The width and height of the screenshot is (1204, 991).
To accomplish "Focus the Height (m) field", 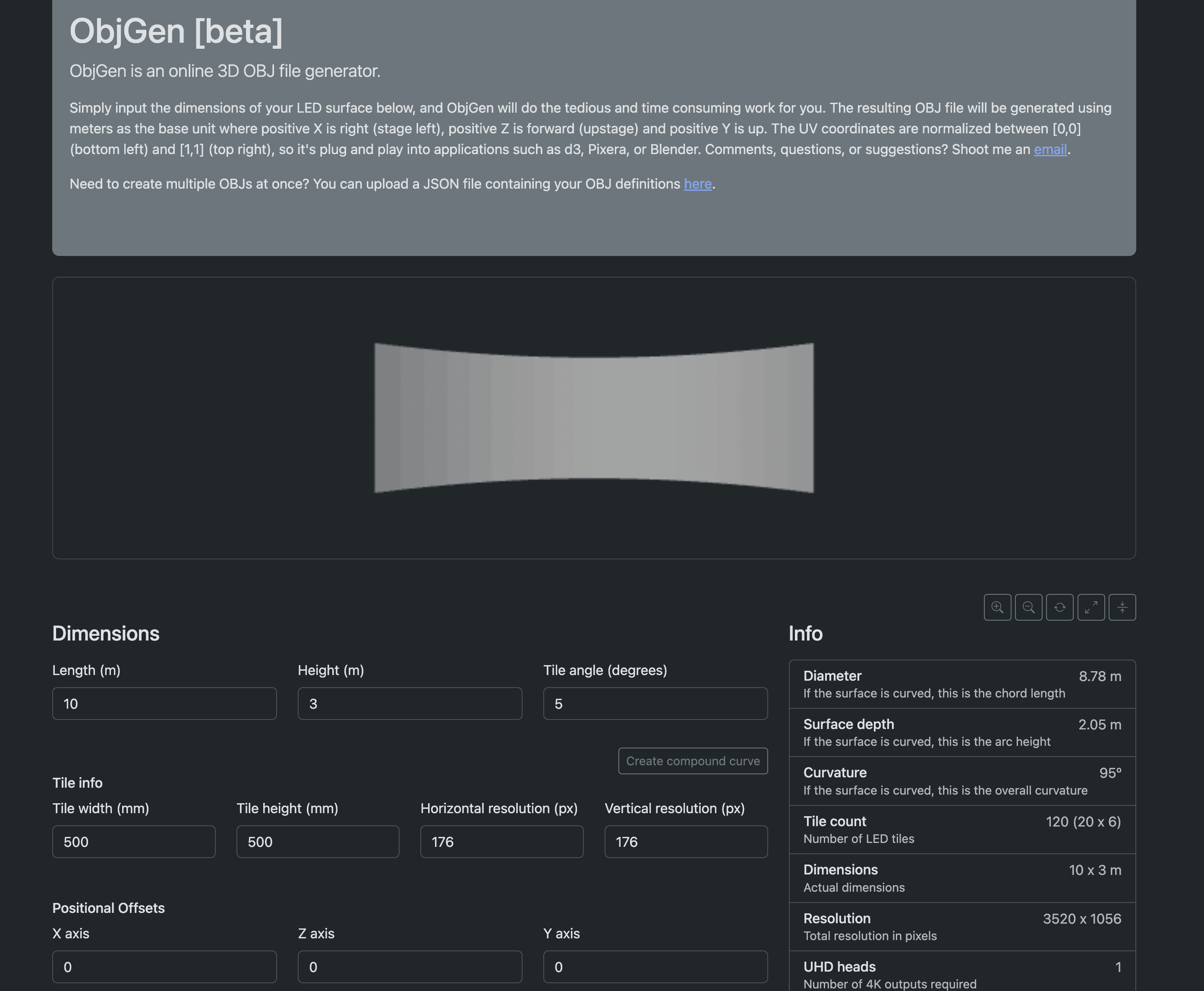I will click(x=410, y=704).
